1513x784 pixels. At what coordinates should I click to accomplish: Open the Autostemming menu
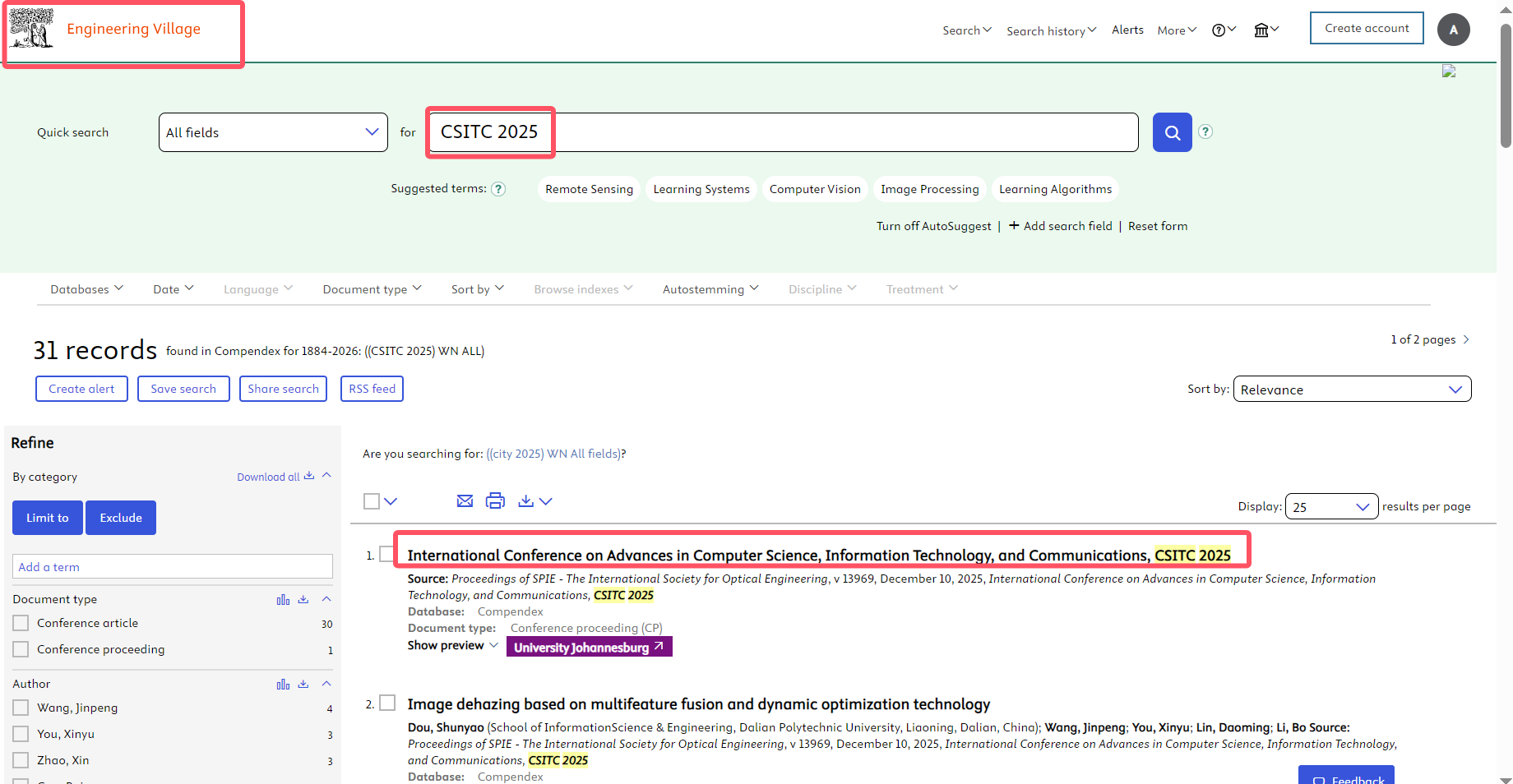[710, 289]
